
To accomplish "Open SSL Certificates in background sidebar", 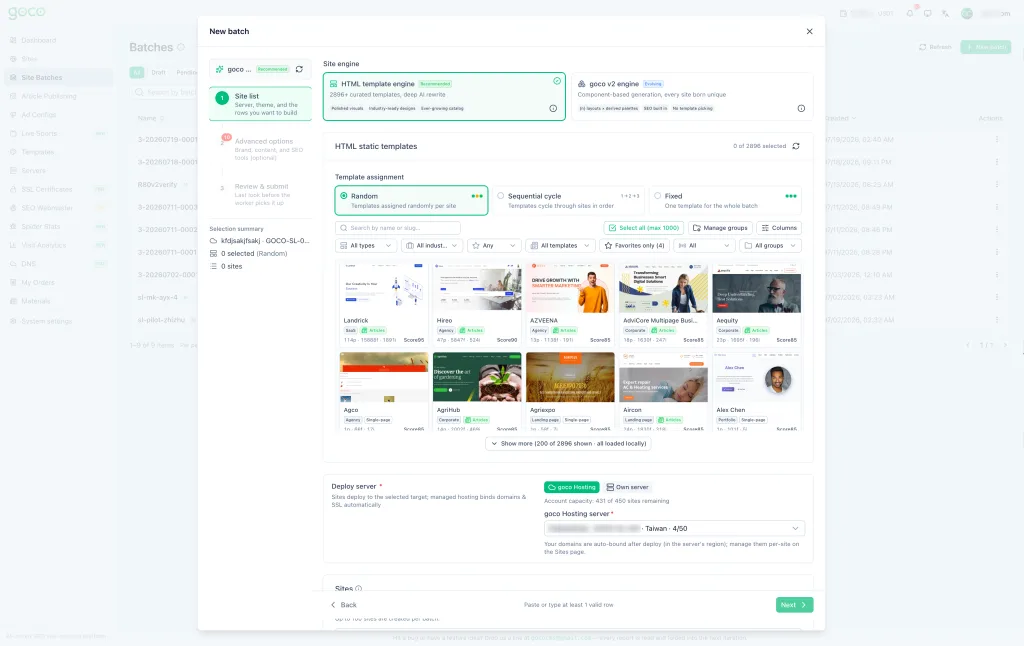I will coord(46,189).
